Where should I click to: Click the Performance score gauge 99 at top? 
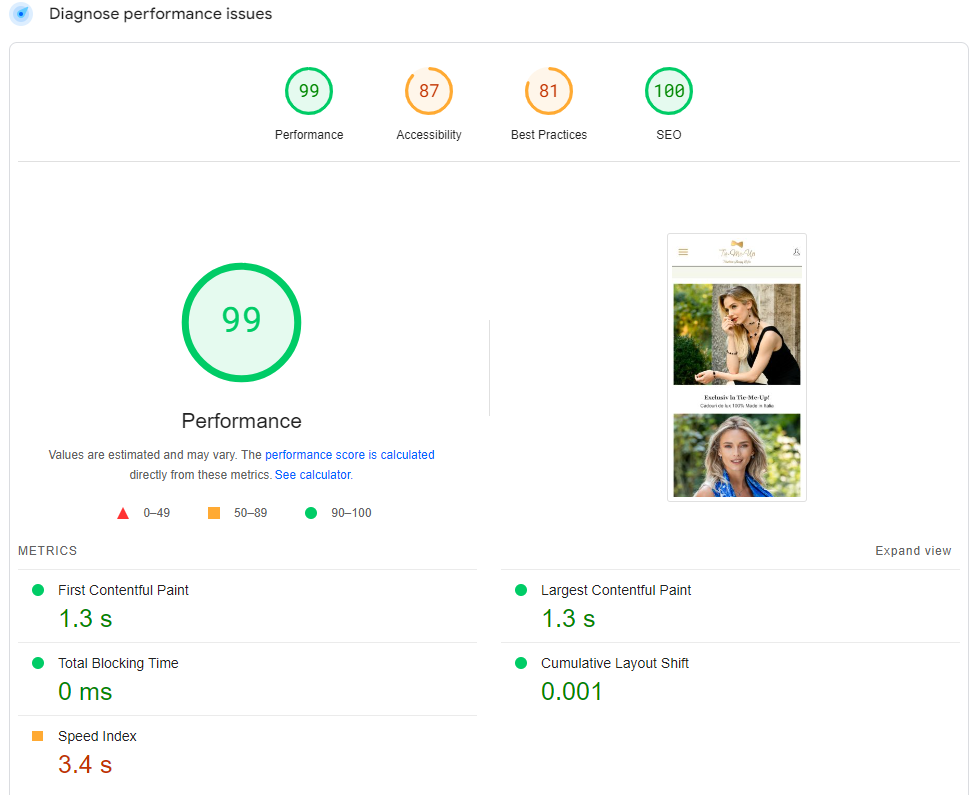(309, 91)
